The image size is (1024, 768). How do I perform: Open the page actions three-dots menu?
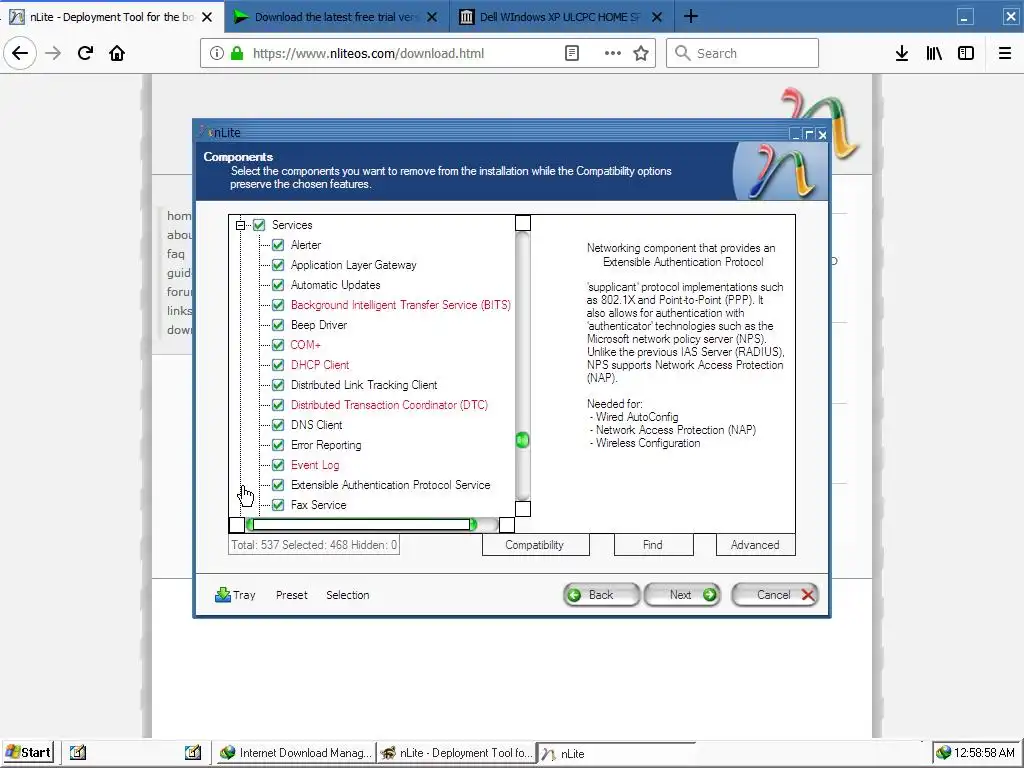[x=613, y=53]
